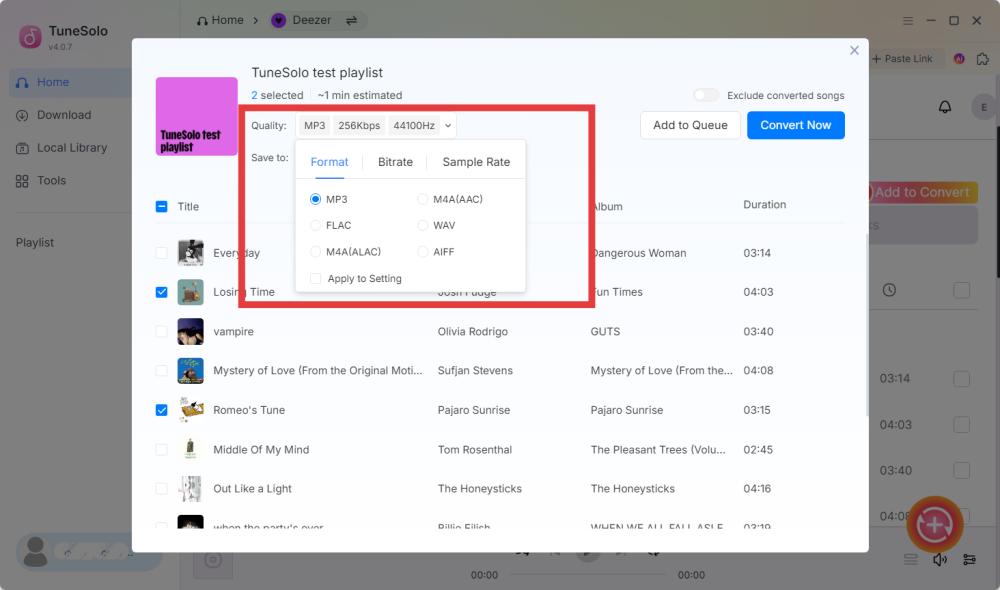Click the round purple badge icon by Paste Link
1000x590 pixels.
(959, 59)
